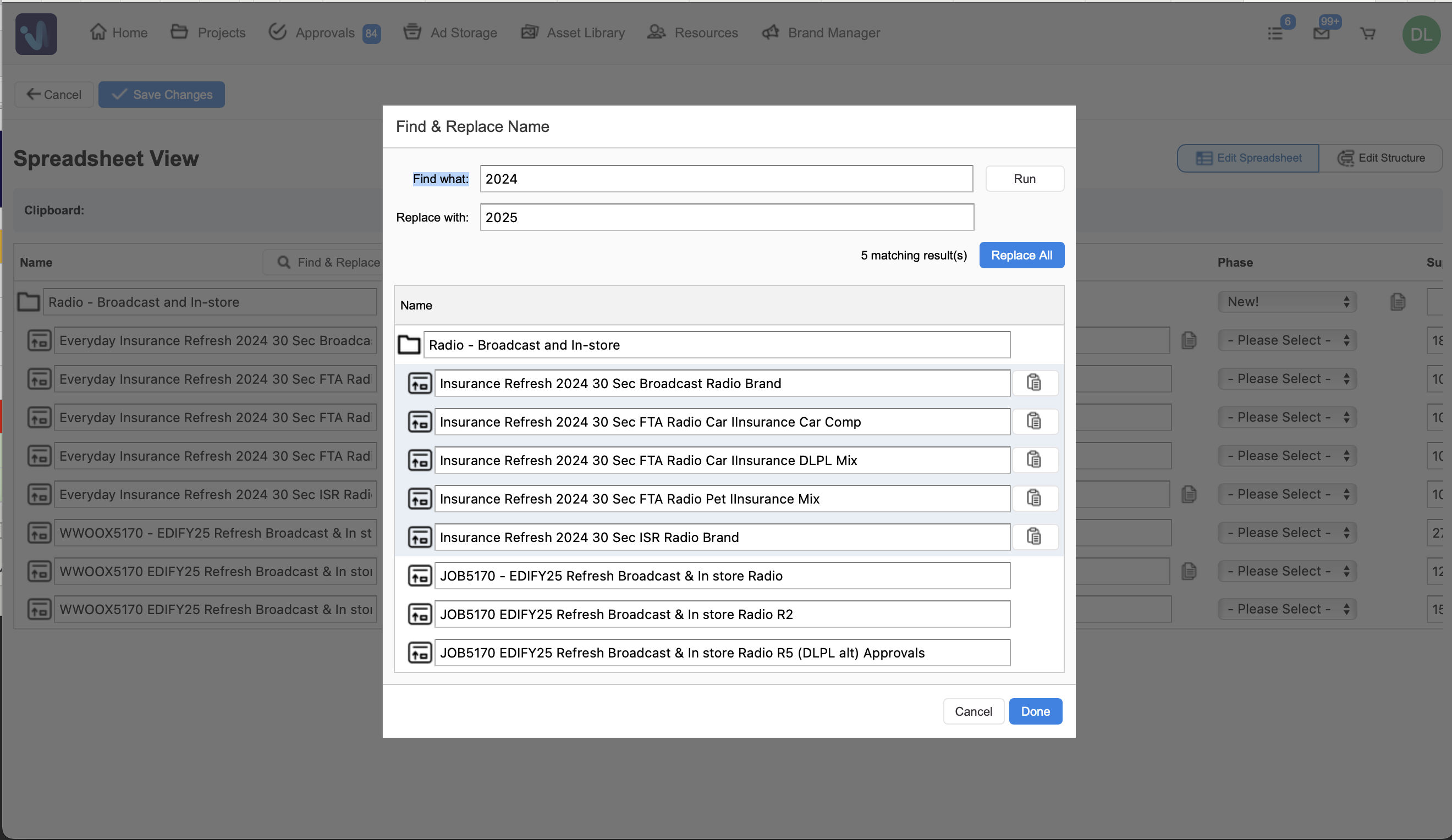
Task: Click the Replace All button
Action: 1021,255
